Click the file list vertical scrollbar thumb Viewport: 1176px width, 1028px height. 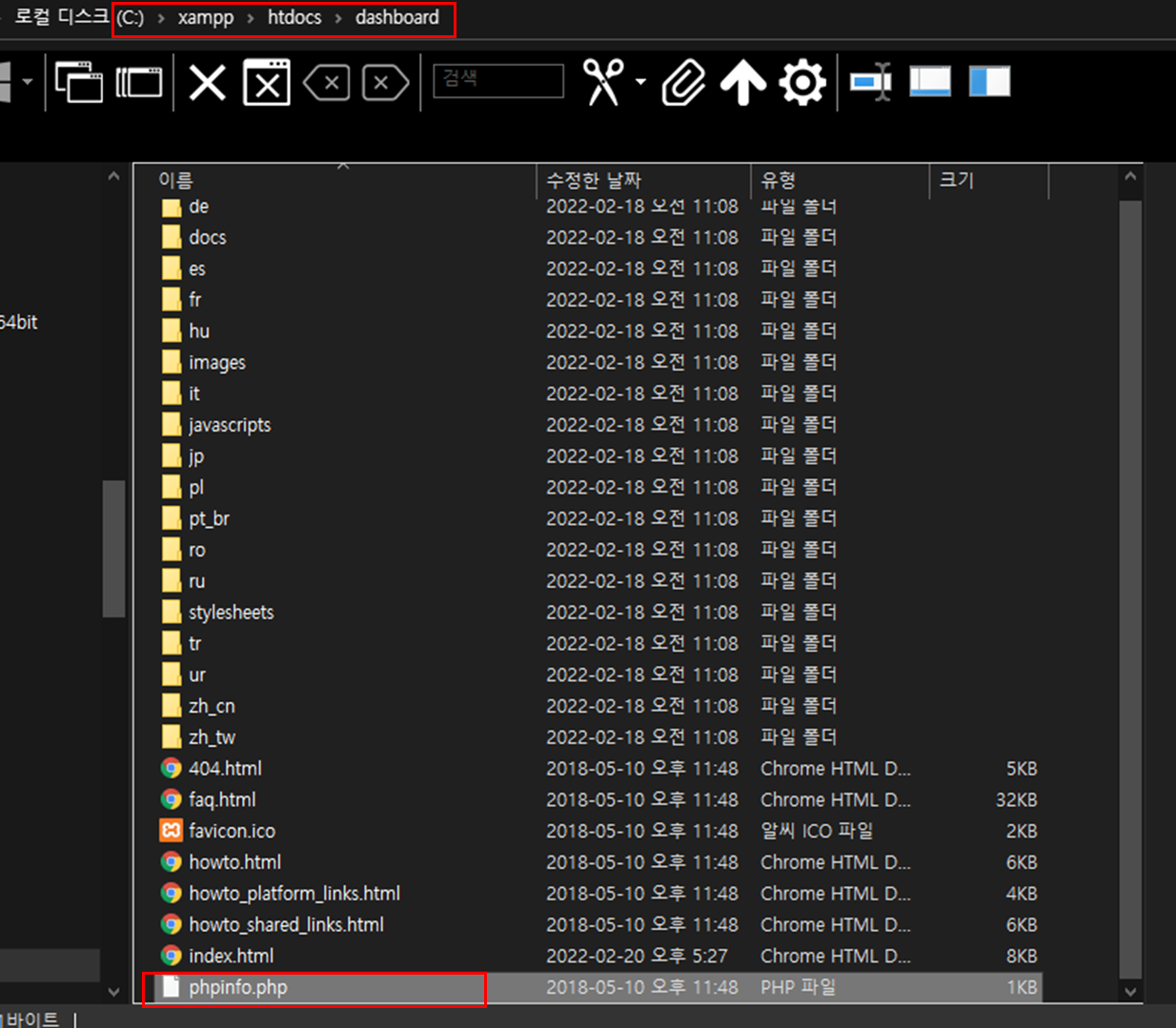tap(1130, 590)
